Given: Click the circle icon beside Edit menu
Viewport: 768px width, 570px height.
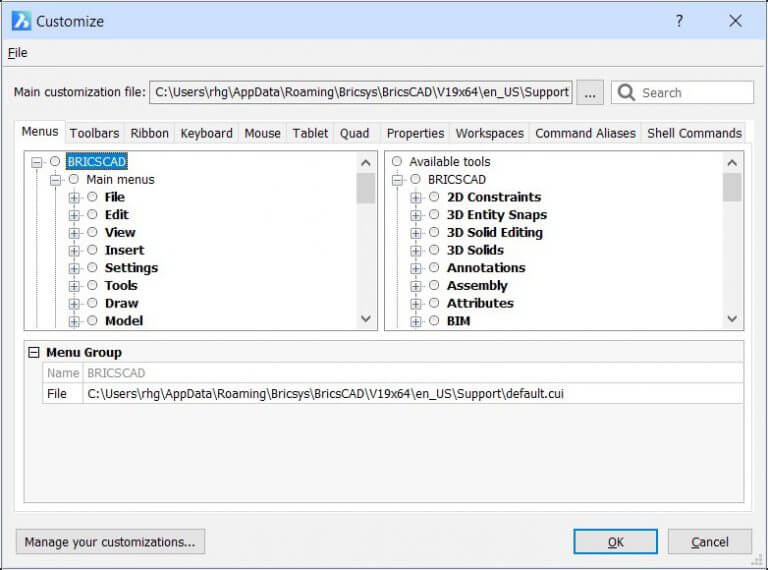Looking at the screenshot, I should tap(92, 214).
